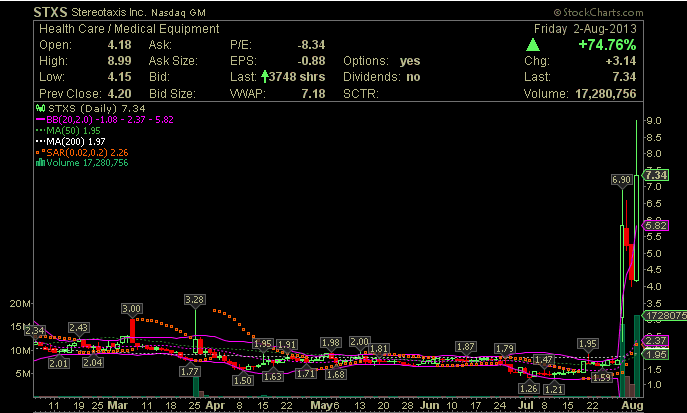Click the Low price 4.15
The image size is (687, 413).
pyautogui.click(x=119, y=77)
